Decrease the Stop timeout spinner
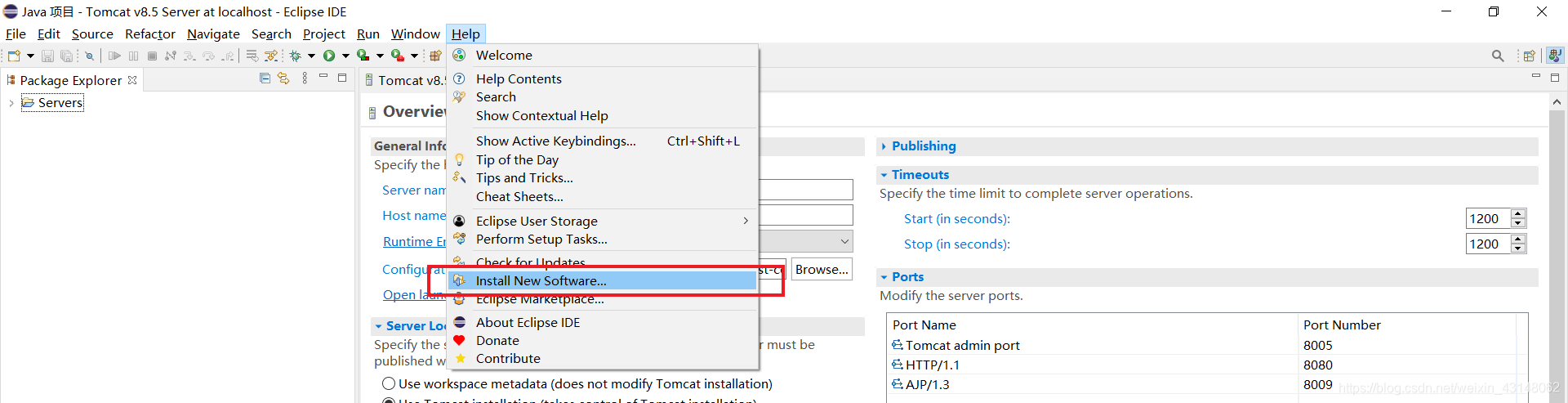Viewport: 1568px width, 403px height. click(1518, 249)
